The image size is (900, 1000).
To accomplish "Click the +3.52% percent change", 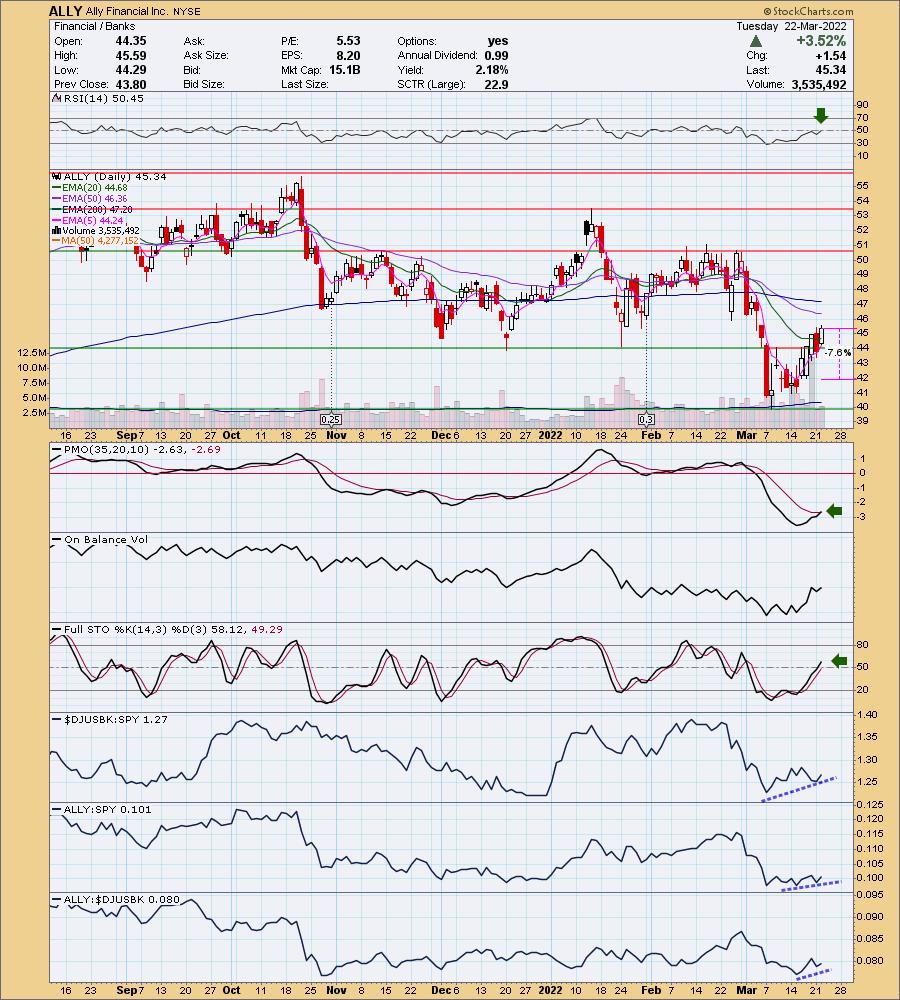I will pyautogui.click(x=821, y=41).
